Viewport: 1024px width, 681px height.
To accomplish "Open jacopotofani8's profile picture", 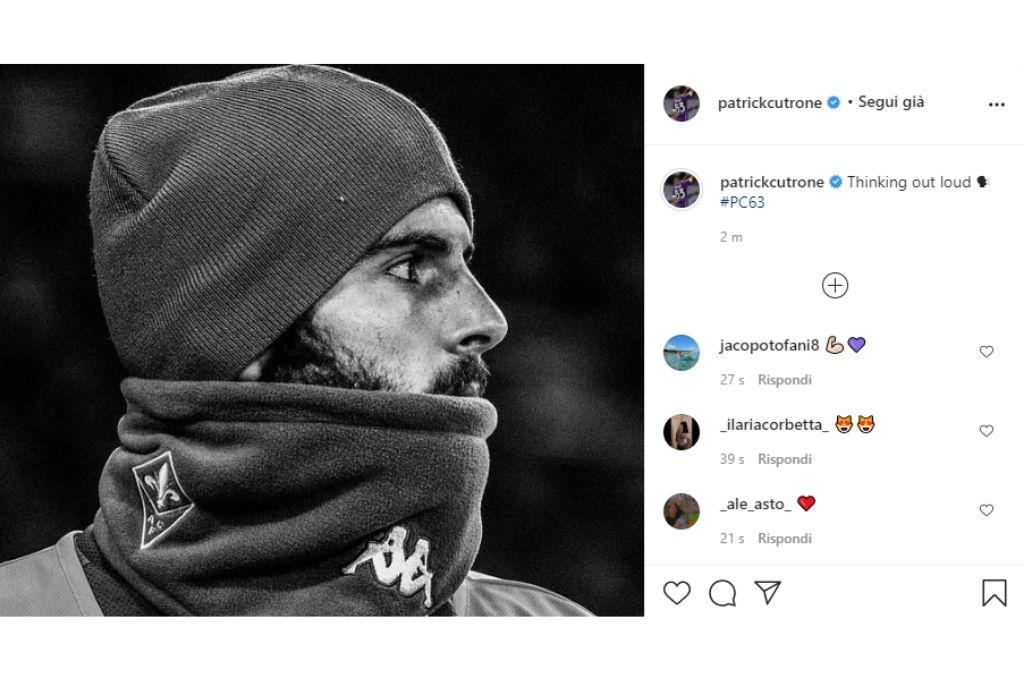I will pos(681,353).
